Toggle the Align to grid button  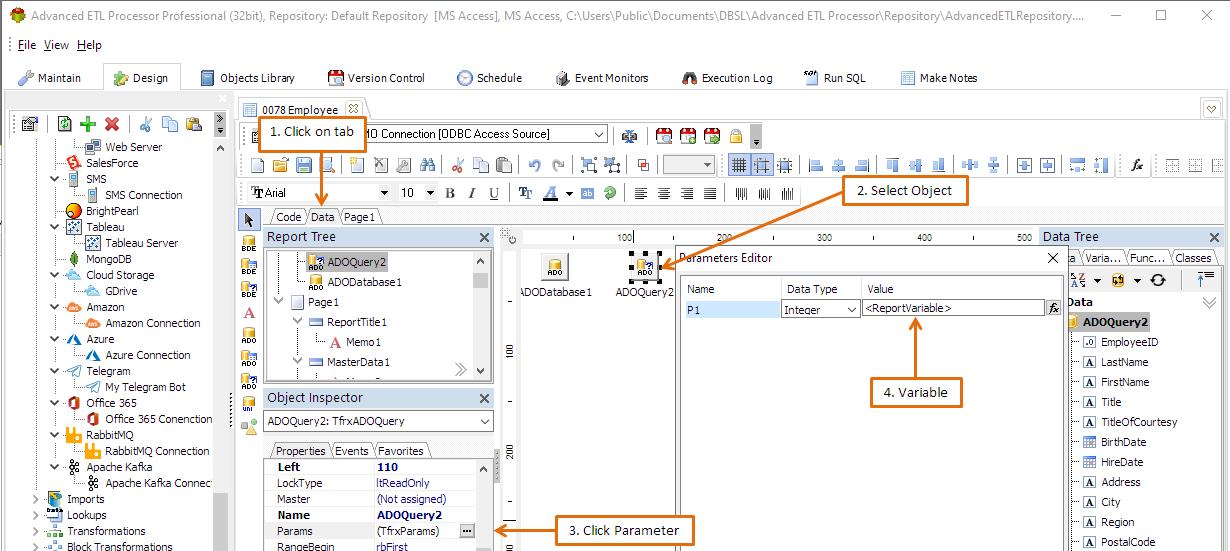(762, 165)
